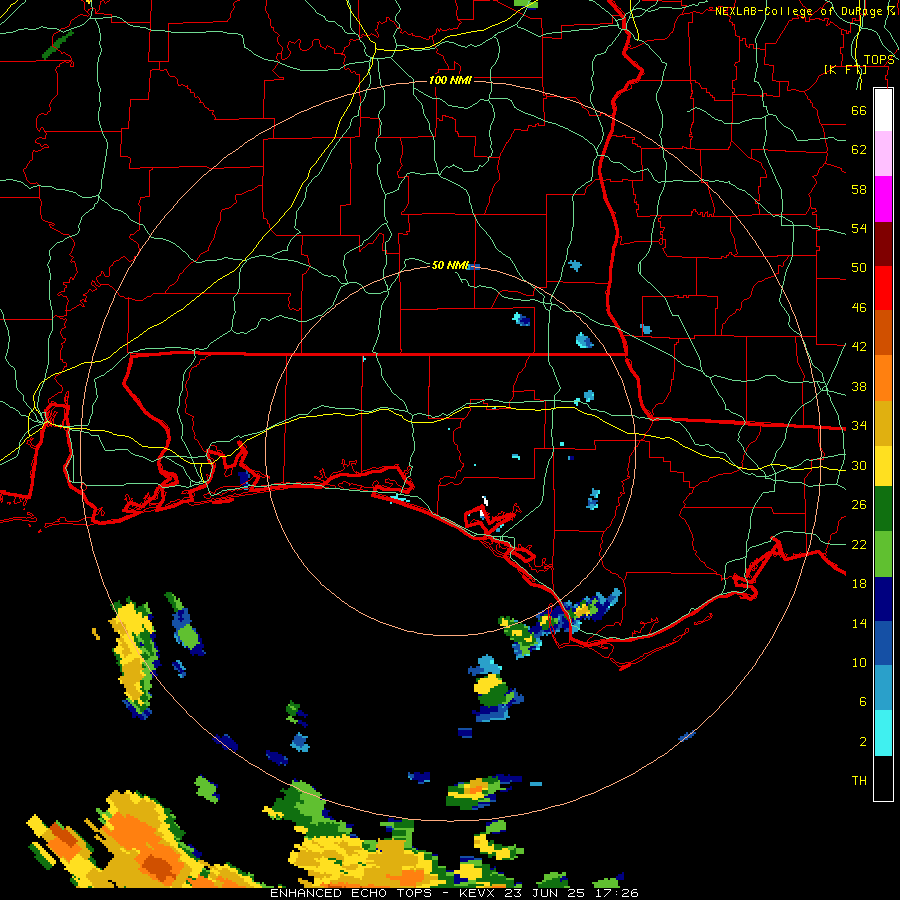Click the light pink legend color block
This screenshot has height=900, width=900.
pos(883,154)
